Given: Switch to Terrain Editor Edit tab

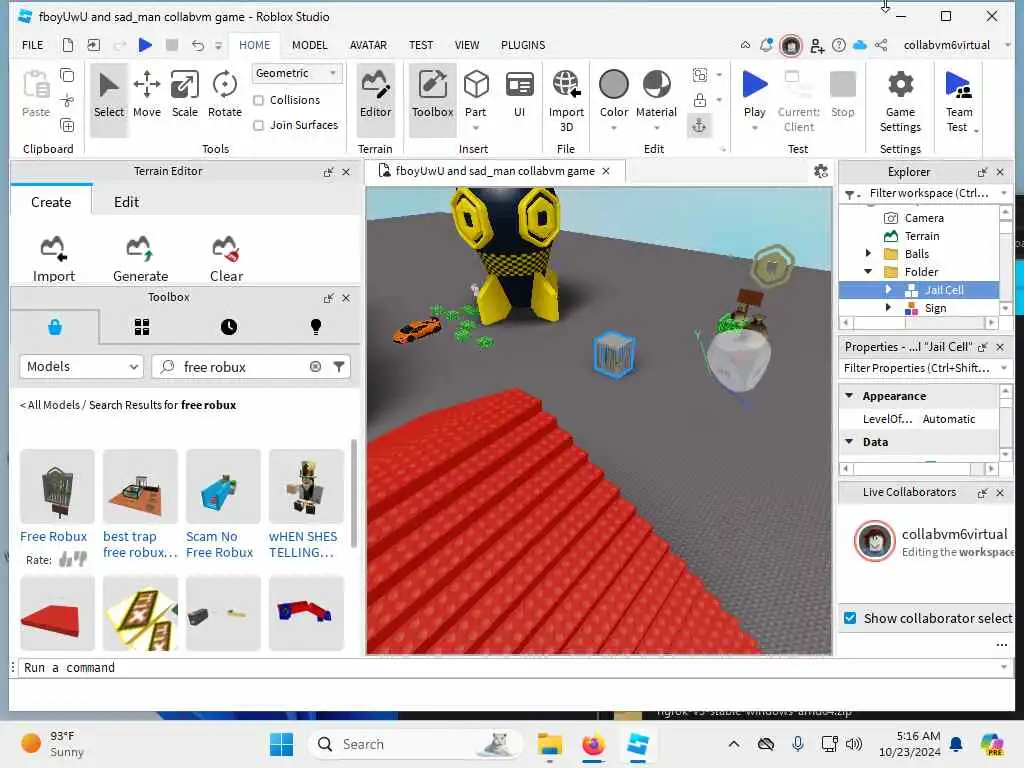Looking at the screenshot, I should click(x=126, y=202).
